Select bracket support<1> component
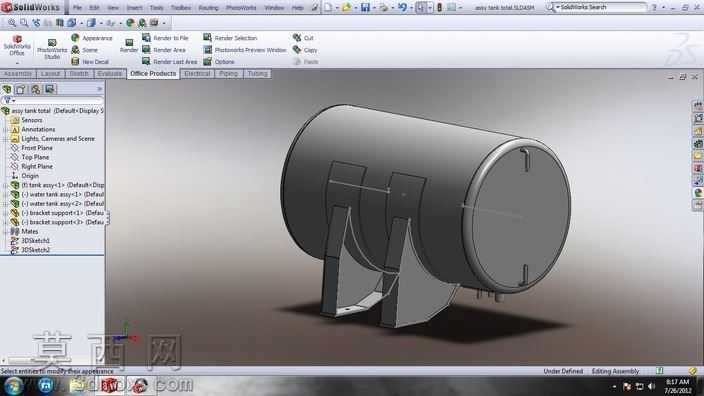 pos(57,213)
